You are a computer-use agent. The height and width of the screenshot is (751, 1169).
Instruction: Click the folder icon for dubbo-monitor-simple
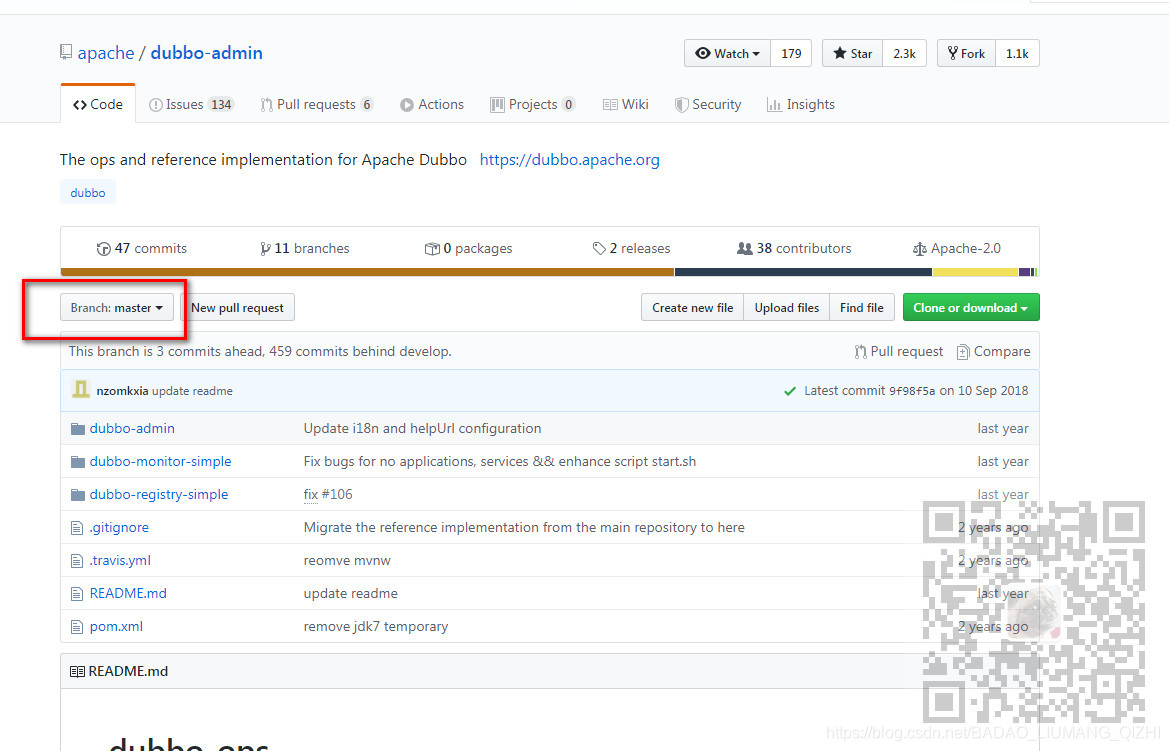click(78, 462)
